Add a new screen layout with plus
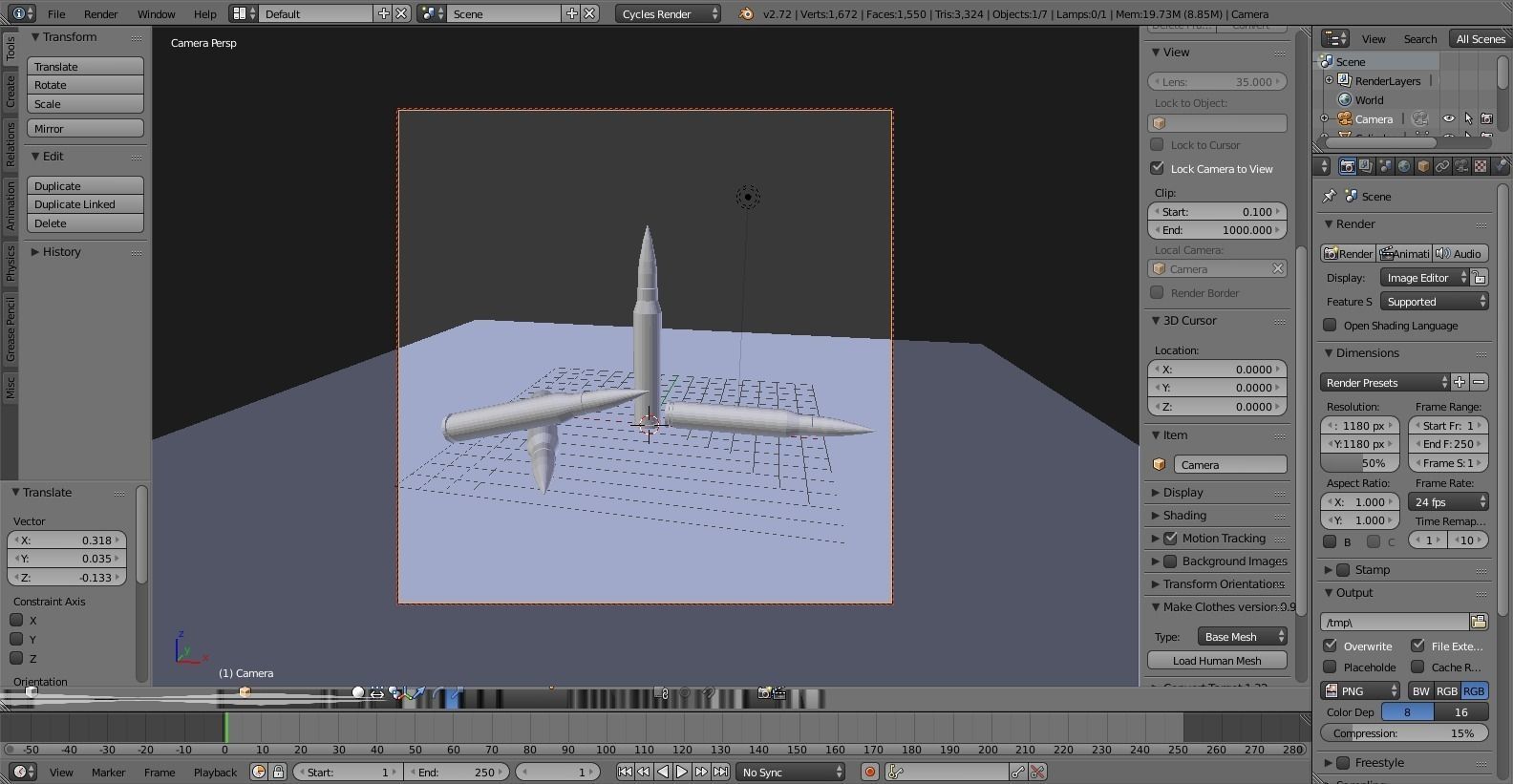1513x784 pixels. coord(383,13)
